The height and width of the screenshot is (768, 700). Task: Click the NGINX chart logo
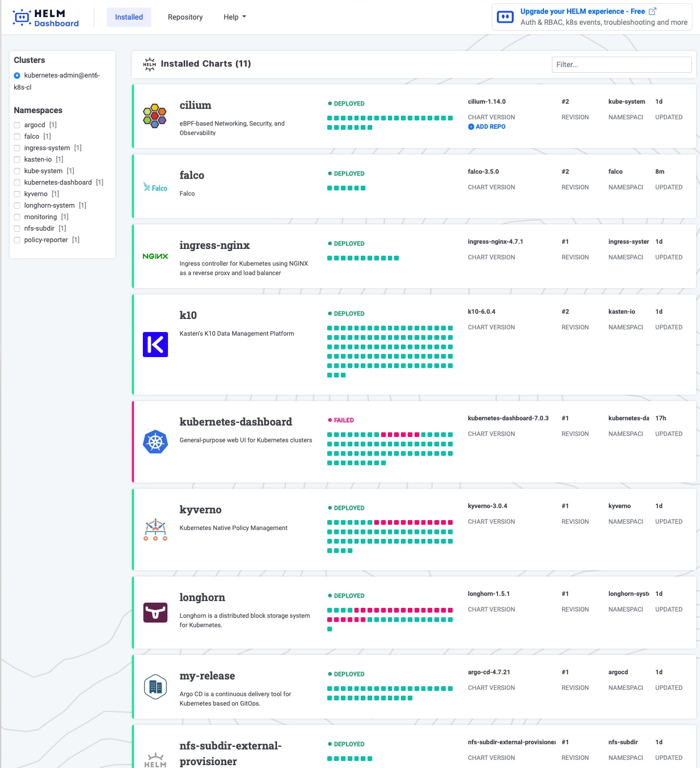pyautogui.click(x=155, y=256)
